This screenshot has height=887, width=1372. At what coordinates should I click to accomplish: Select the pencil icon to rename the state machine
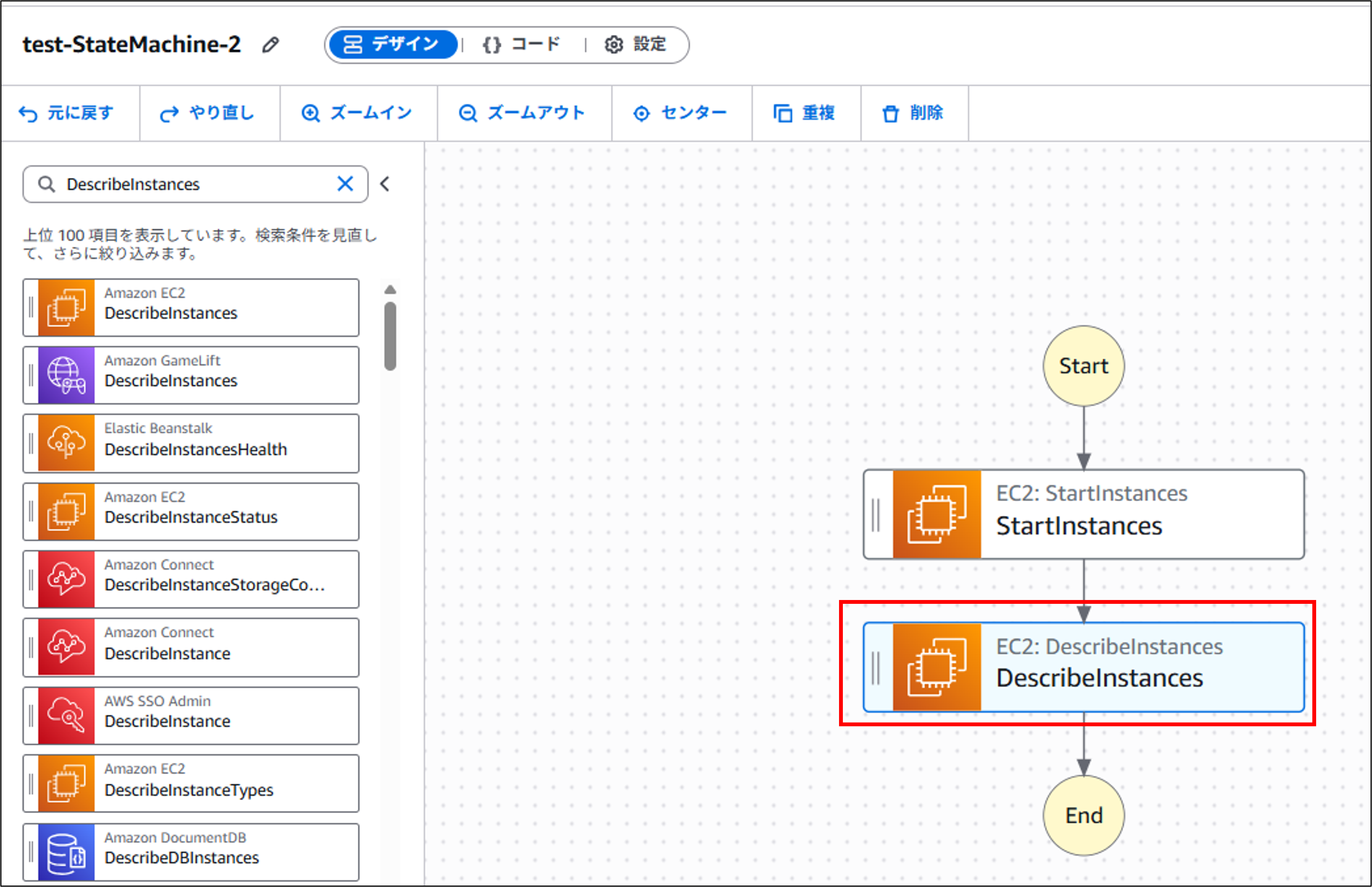coord(270,44)
